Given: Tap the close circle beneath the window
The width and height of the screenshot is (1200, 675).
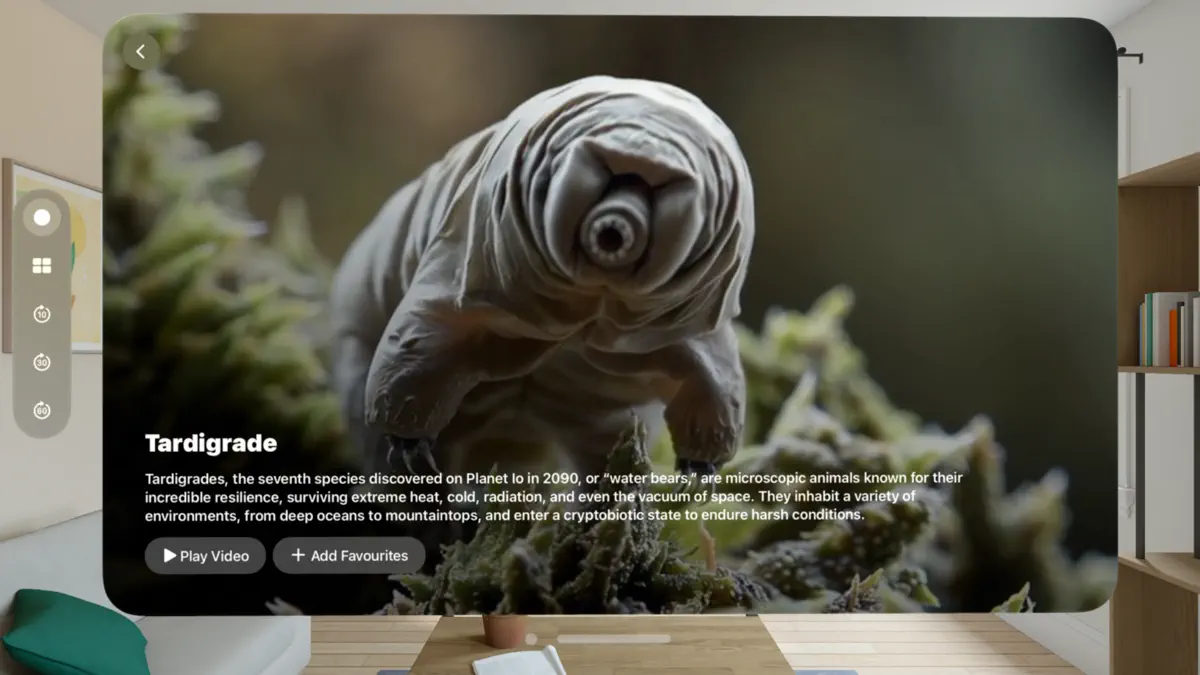Looking at the screenshot, I should (531, 637).
